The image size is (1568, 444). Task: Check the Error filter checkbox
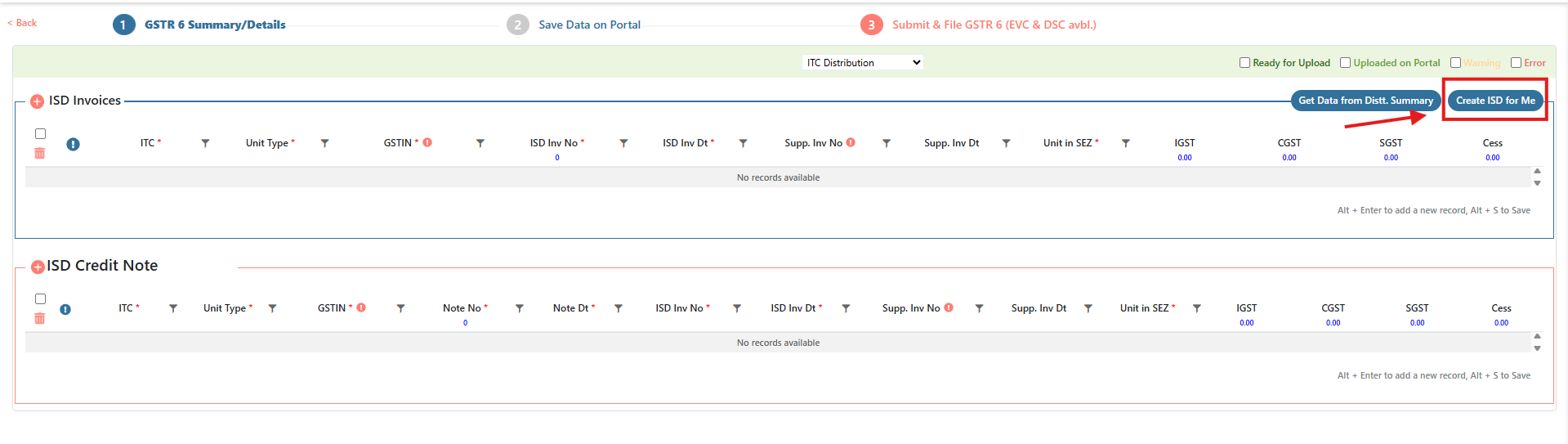click(x=1516, y=63)
